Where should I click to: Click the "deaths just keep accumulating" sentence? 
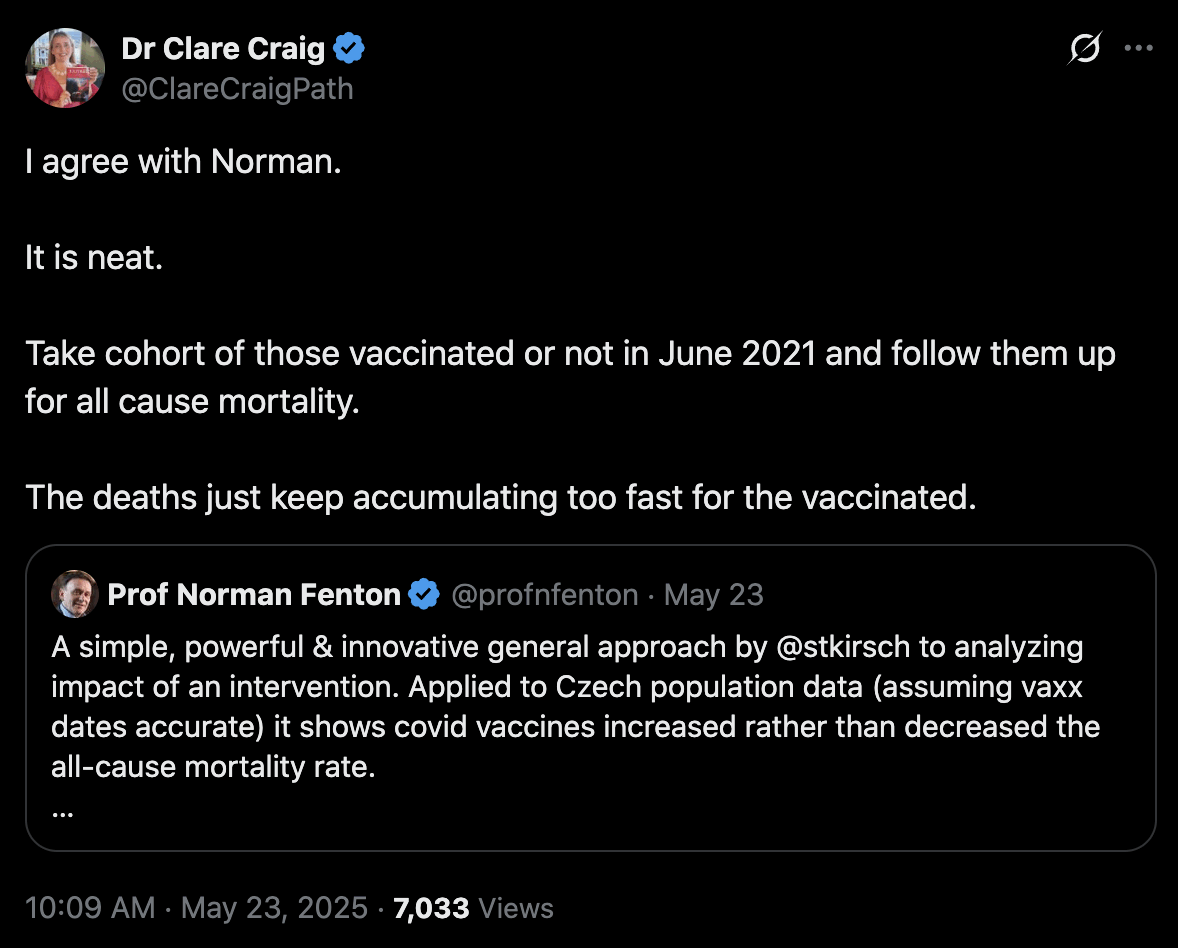tap(500, 497)
